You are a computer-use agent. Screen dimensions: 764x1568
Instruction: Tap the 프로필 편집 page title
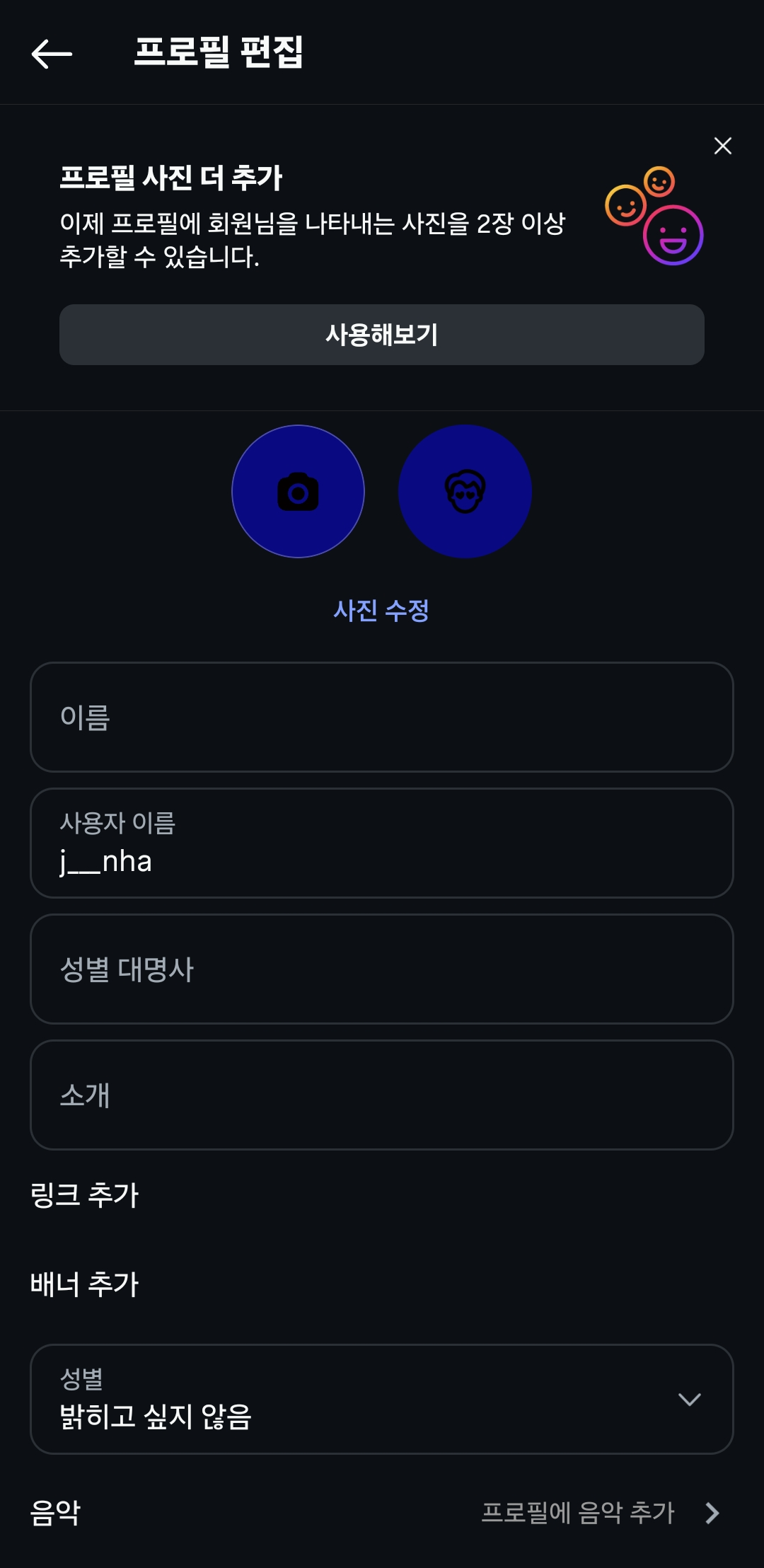(219, 52)
